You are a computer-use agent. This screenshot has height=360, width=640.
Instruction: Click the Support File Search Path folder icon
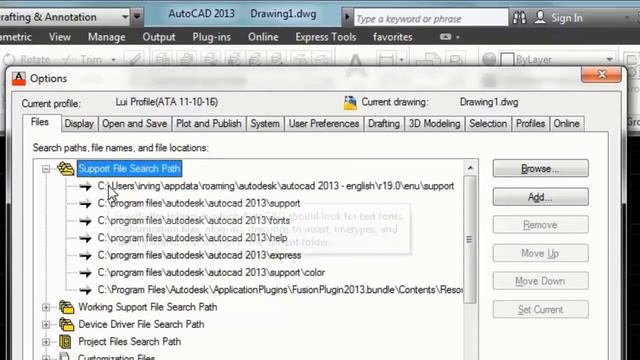click(65, 169)
